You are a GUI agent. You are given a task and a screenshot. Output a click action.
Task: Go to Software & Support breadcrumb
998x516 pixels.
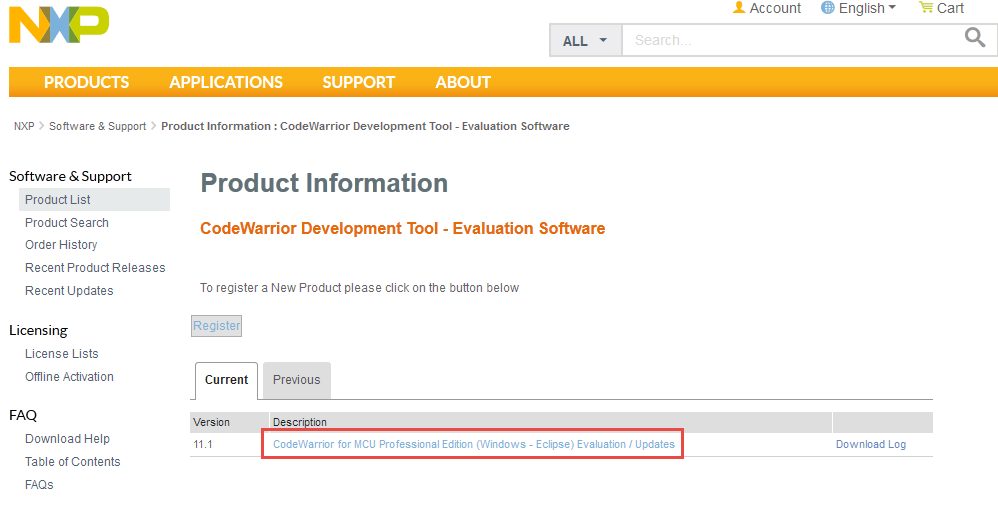[97, 126]
